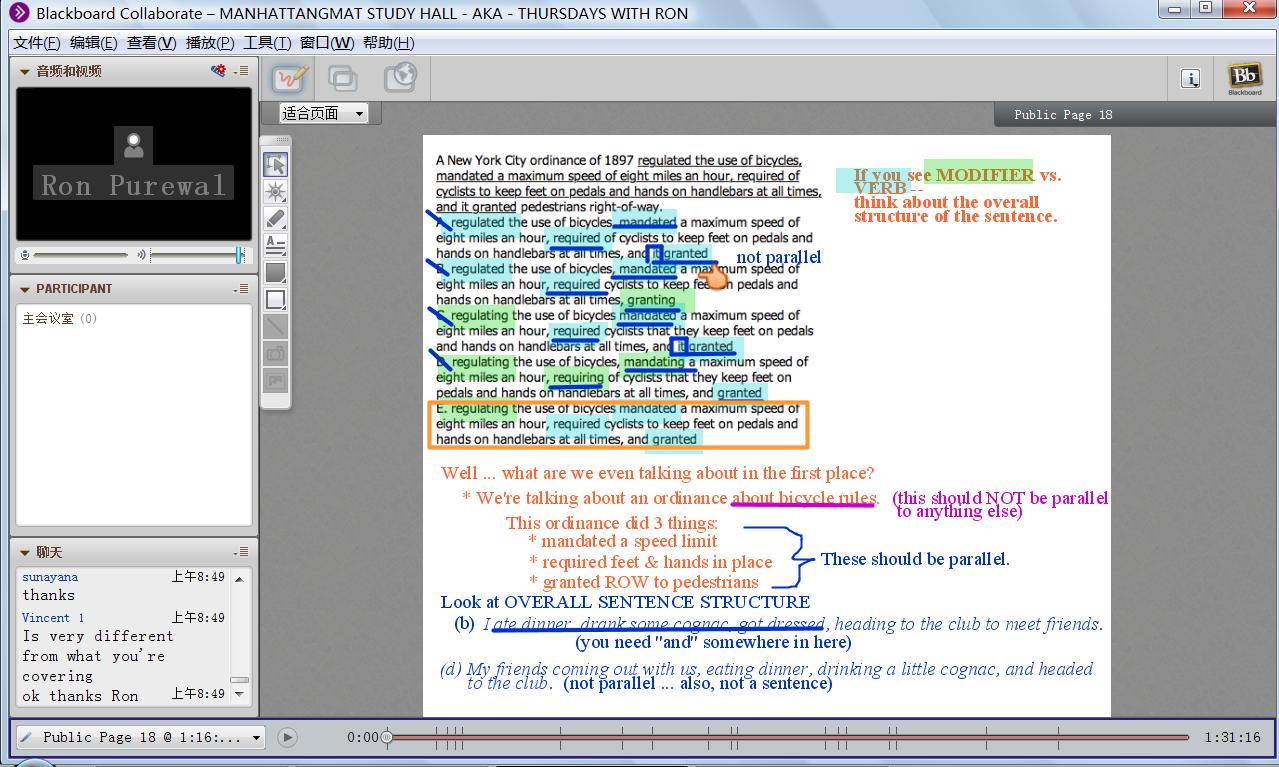
Task: Click the 'thanks' message from sunayana
Action: tap(49, 595)
